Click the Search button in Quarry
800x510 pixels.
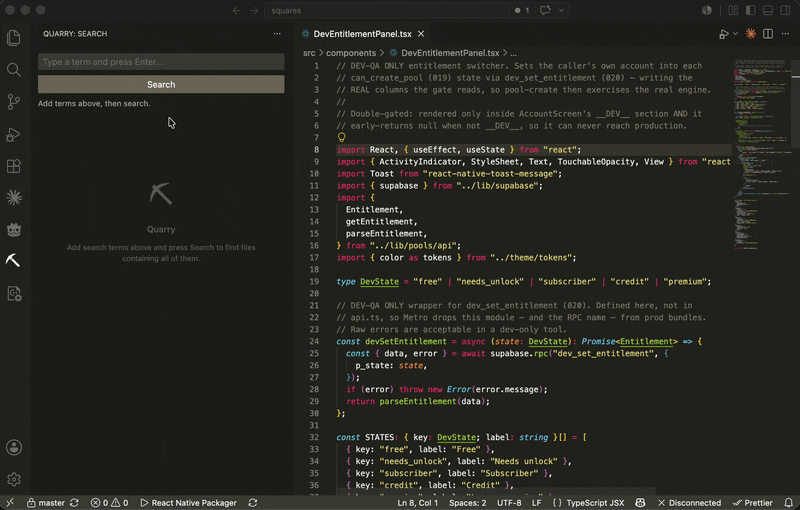pyautogui.click(x=161, y=85)
